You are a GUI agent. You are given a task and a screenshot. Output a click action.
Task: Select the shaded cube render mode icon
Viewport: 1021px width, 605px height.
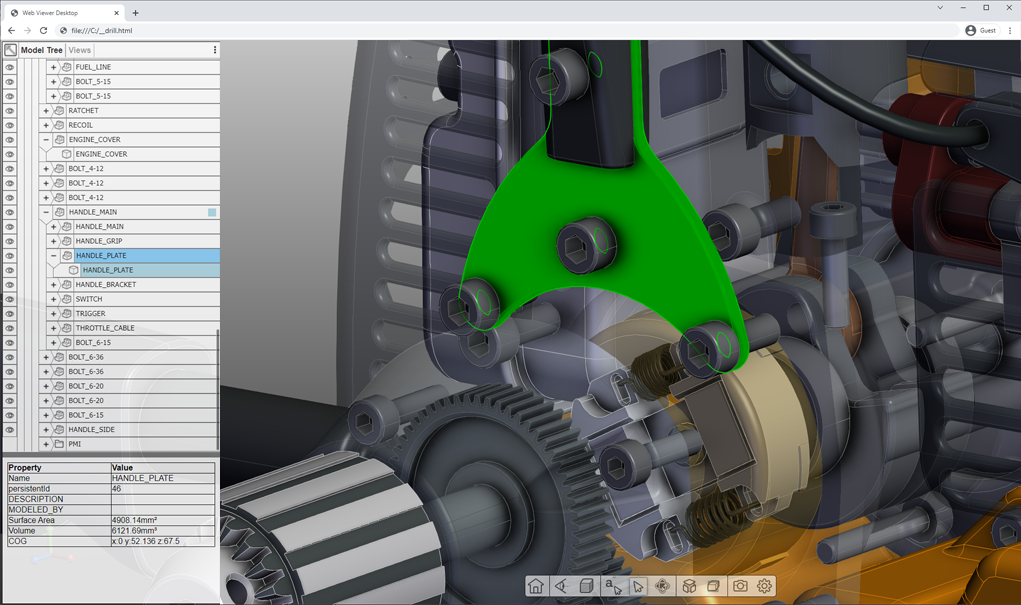coord(587,587)
